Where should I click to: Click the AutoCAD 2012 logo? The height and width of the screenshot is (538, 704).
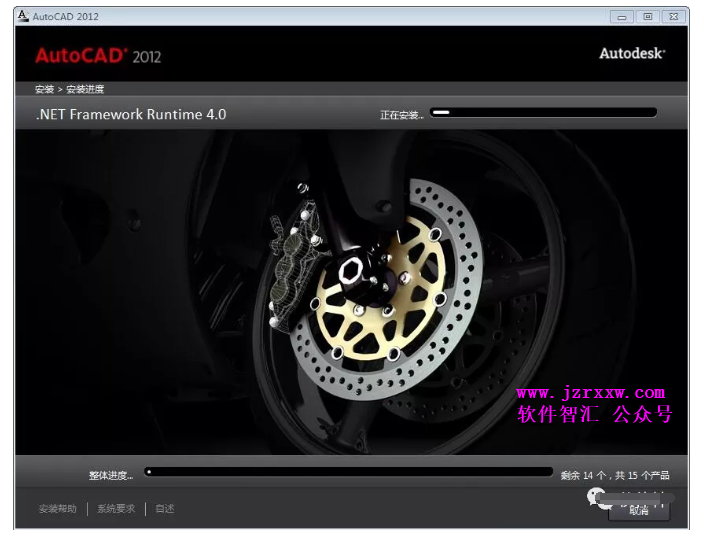click(98, 56)
